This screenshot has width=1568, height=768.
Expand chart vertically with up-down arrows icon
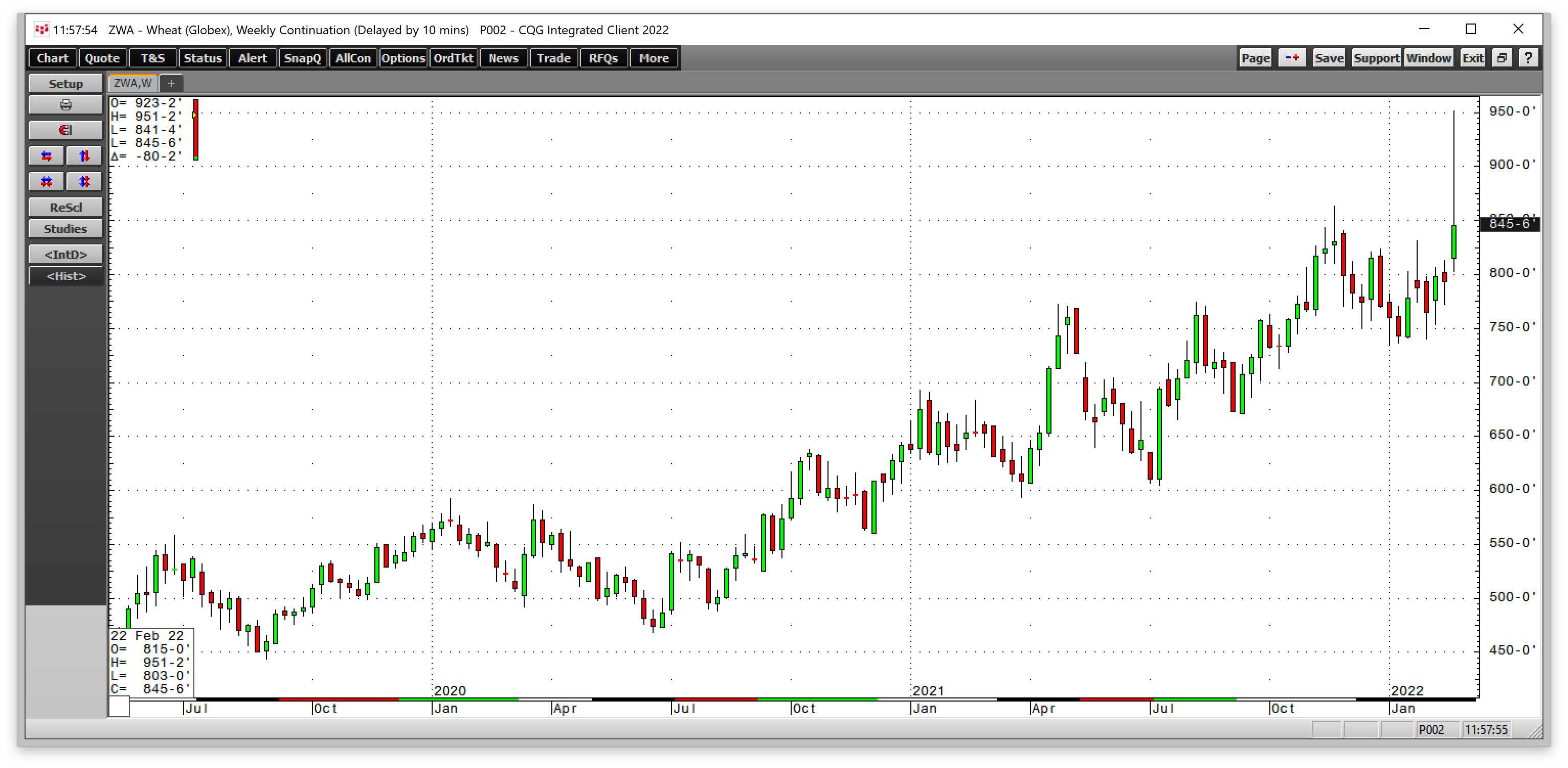84,156
